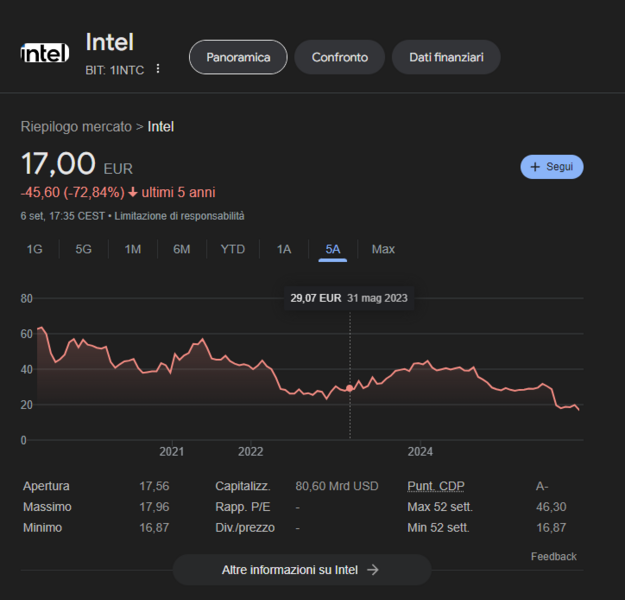Switch chart to YTD range

[232, 249]
